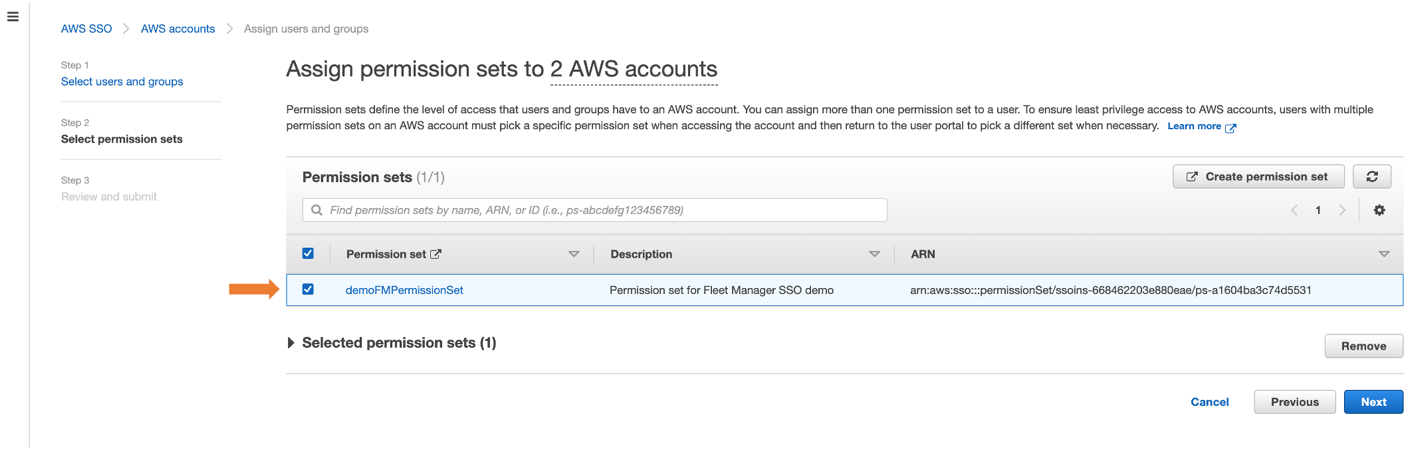Go to next page arrow
Screen dimensions: 1426x449
pos(1342,210)
